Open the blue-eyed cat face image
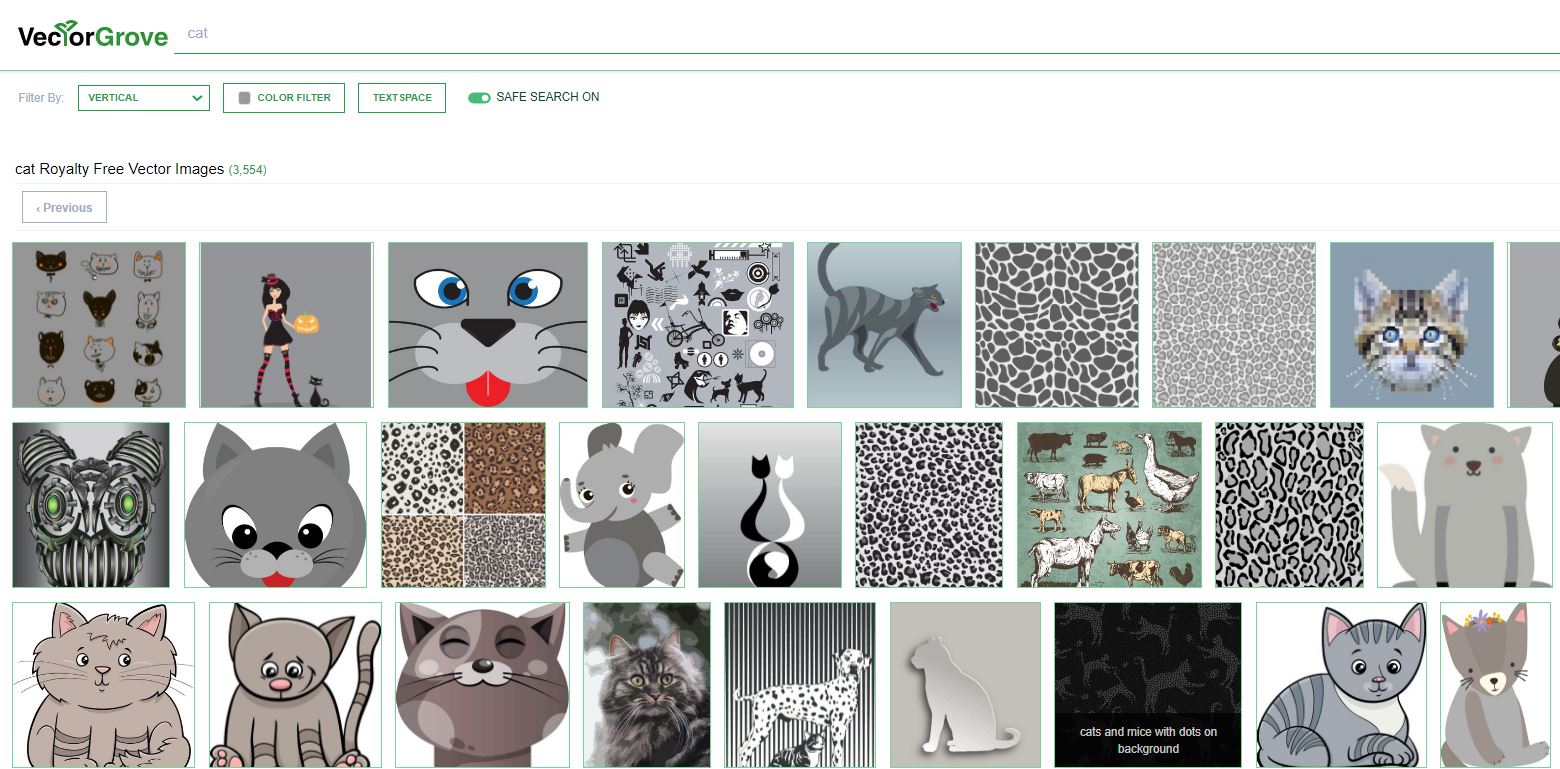Screen dimensions: 1560x769 (x=487, y=325)
